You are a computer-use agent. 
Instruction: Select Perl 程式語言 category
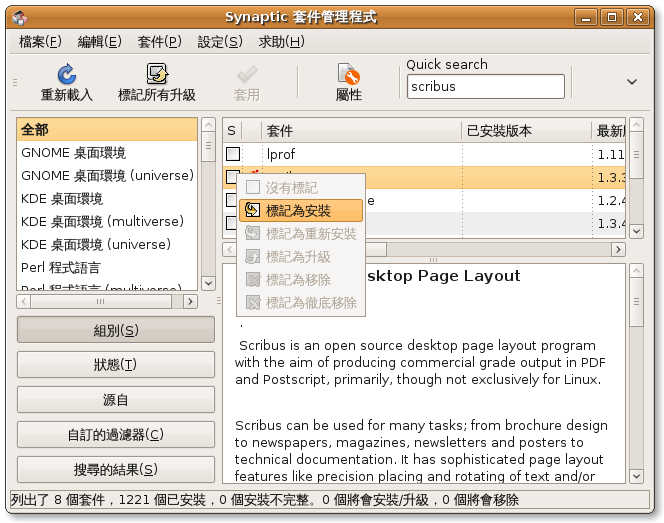tap(107, 268)
